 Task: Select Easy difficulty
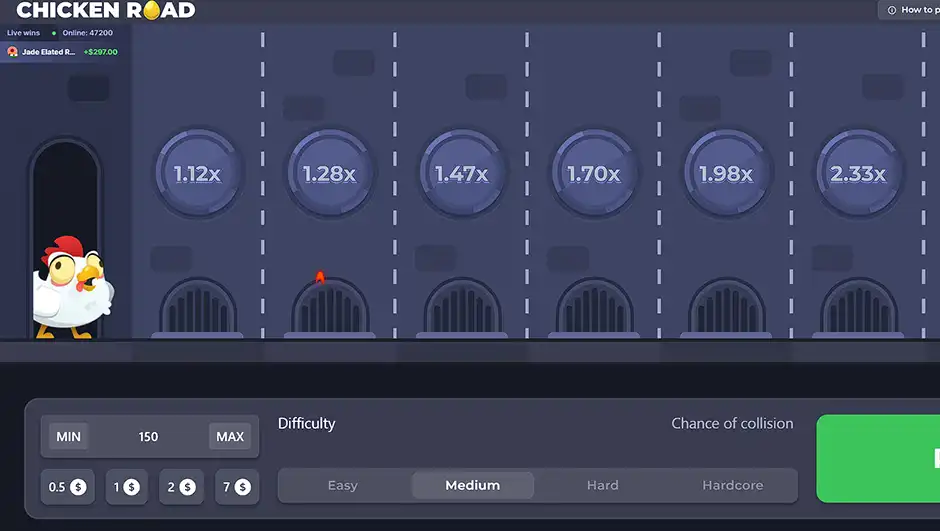click(343, 485)
